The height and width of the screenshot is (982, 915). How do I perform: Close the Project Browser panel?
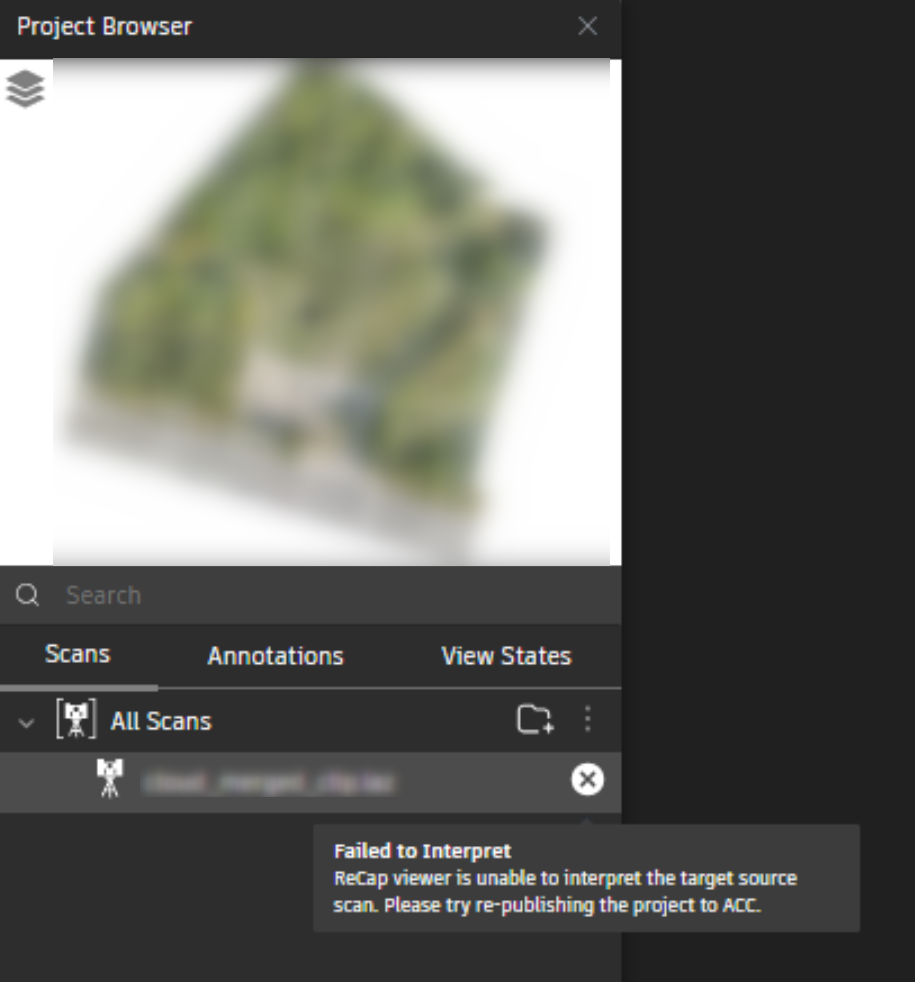[587, 26]
